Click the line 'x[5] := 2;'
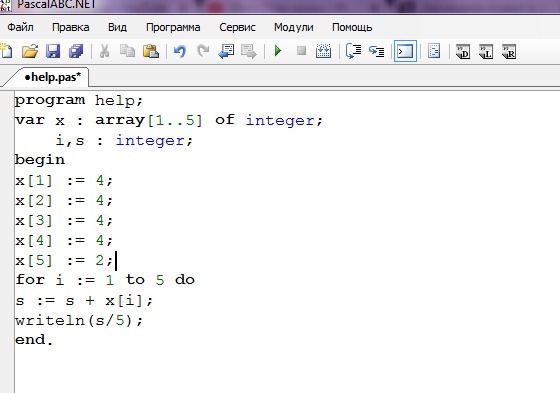Screen dimensions: 560x393 click(x=64, y=260)
